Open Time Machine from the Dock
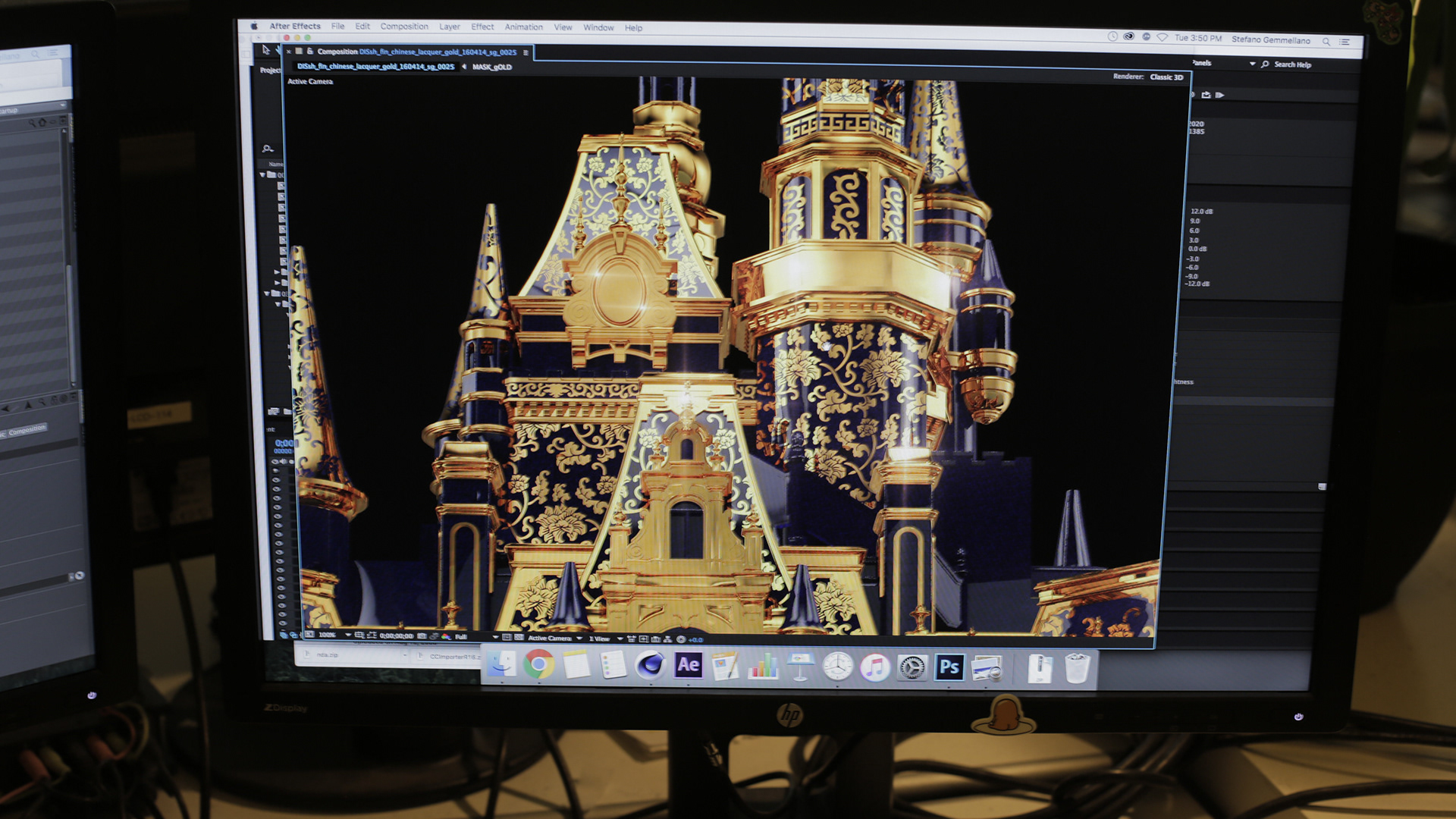 [x=838, y=667]
